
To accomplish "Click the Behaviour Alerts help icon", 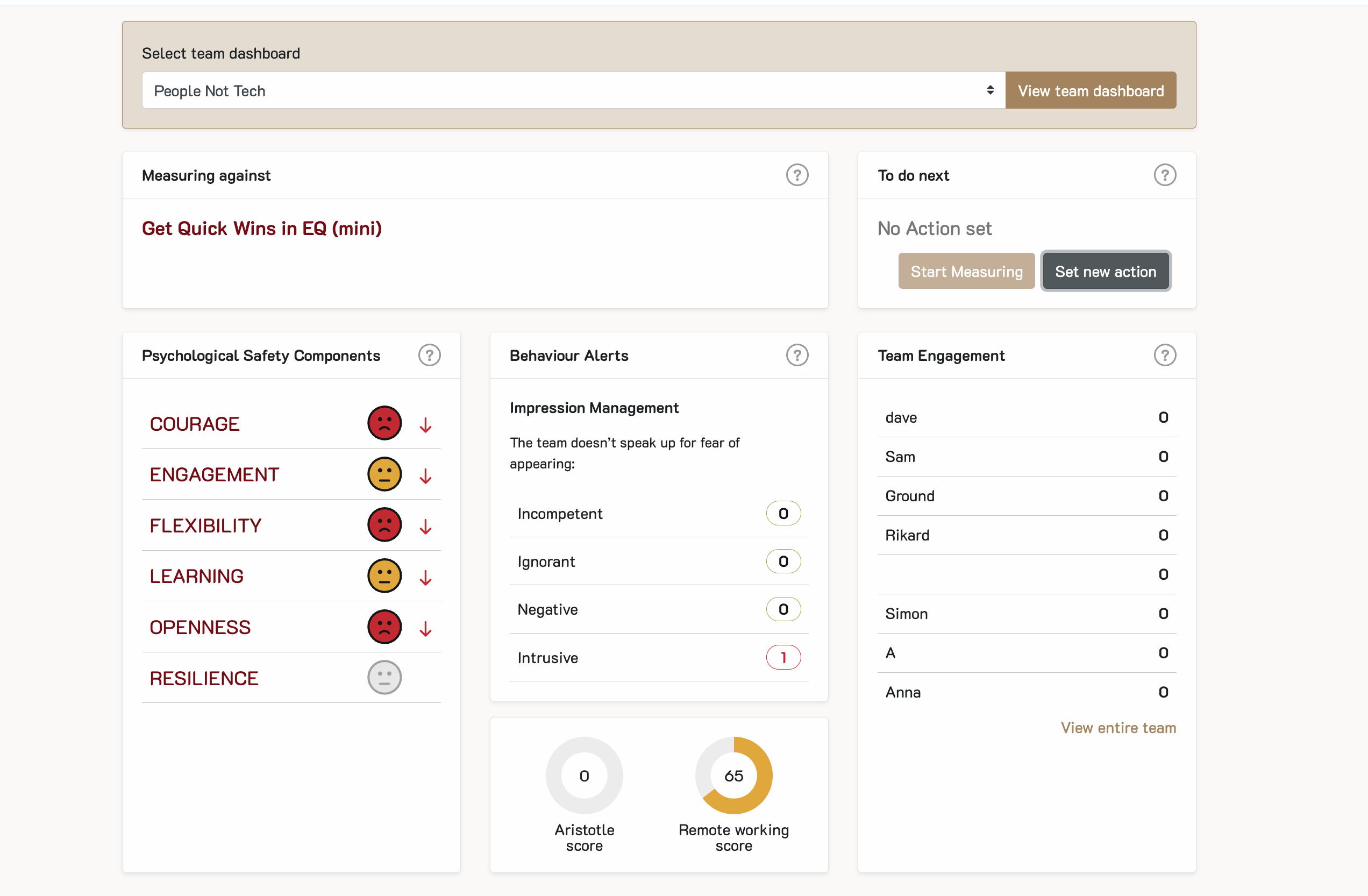I will click(x=797, y=354).
